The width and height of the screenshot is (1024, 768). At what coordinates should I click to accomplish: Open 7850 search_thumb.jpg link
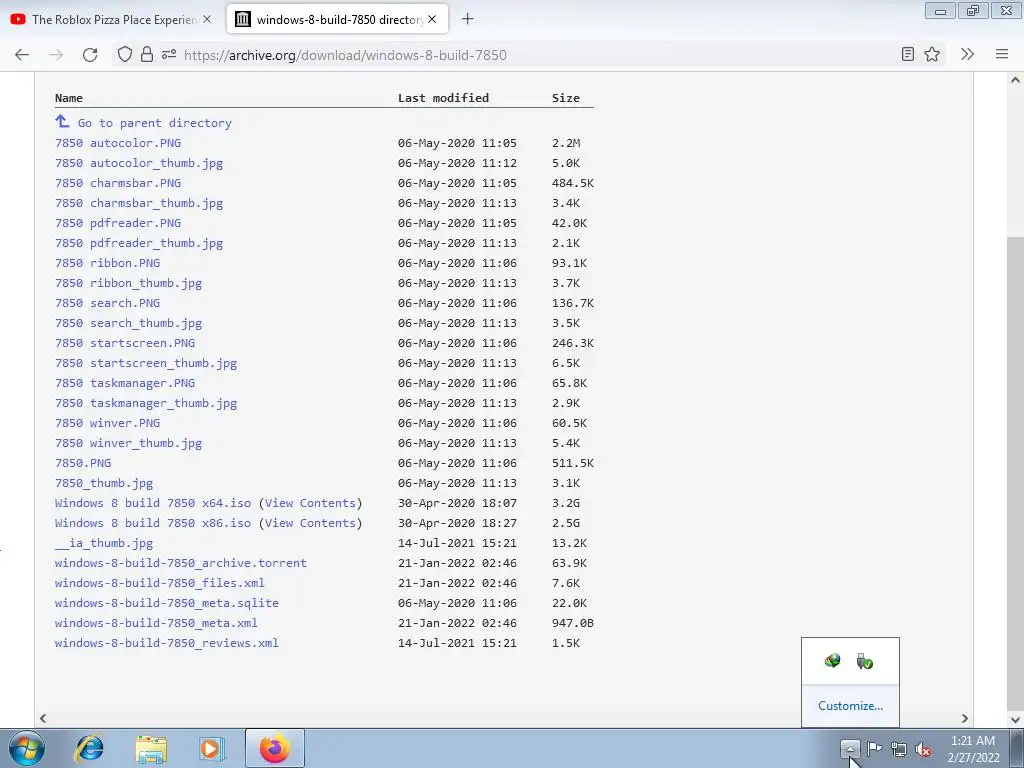(x=128, y=323)
